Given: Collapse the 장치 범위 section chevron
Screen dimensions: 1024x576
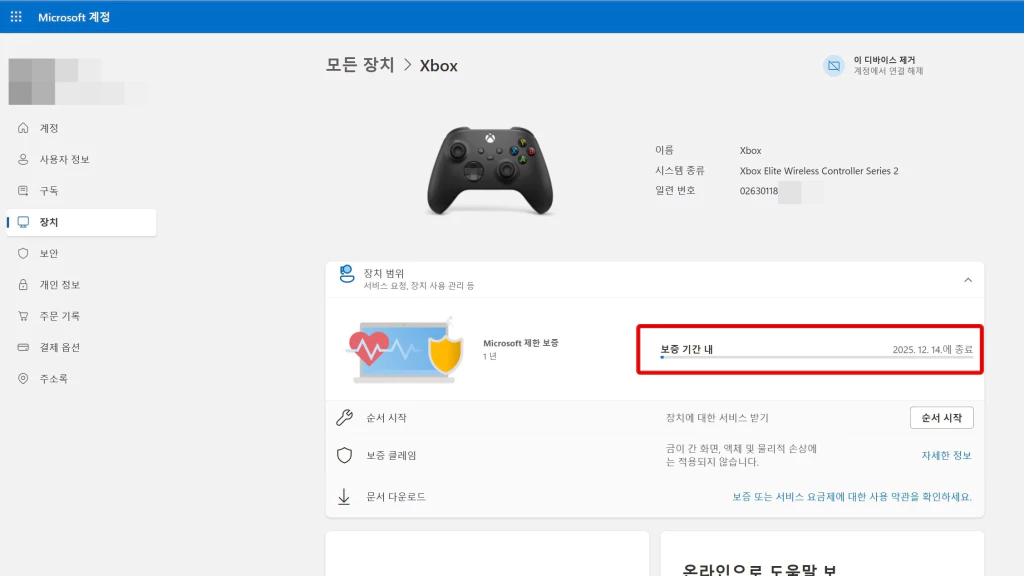Looking at the screenshot, I should [x=968, y=280].
